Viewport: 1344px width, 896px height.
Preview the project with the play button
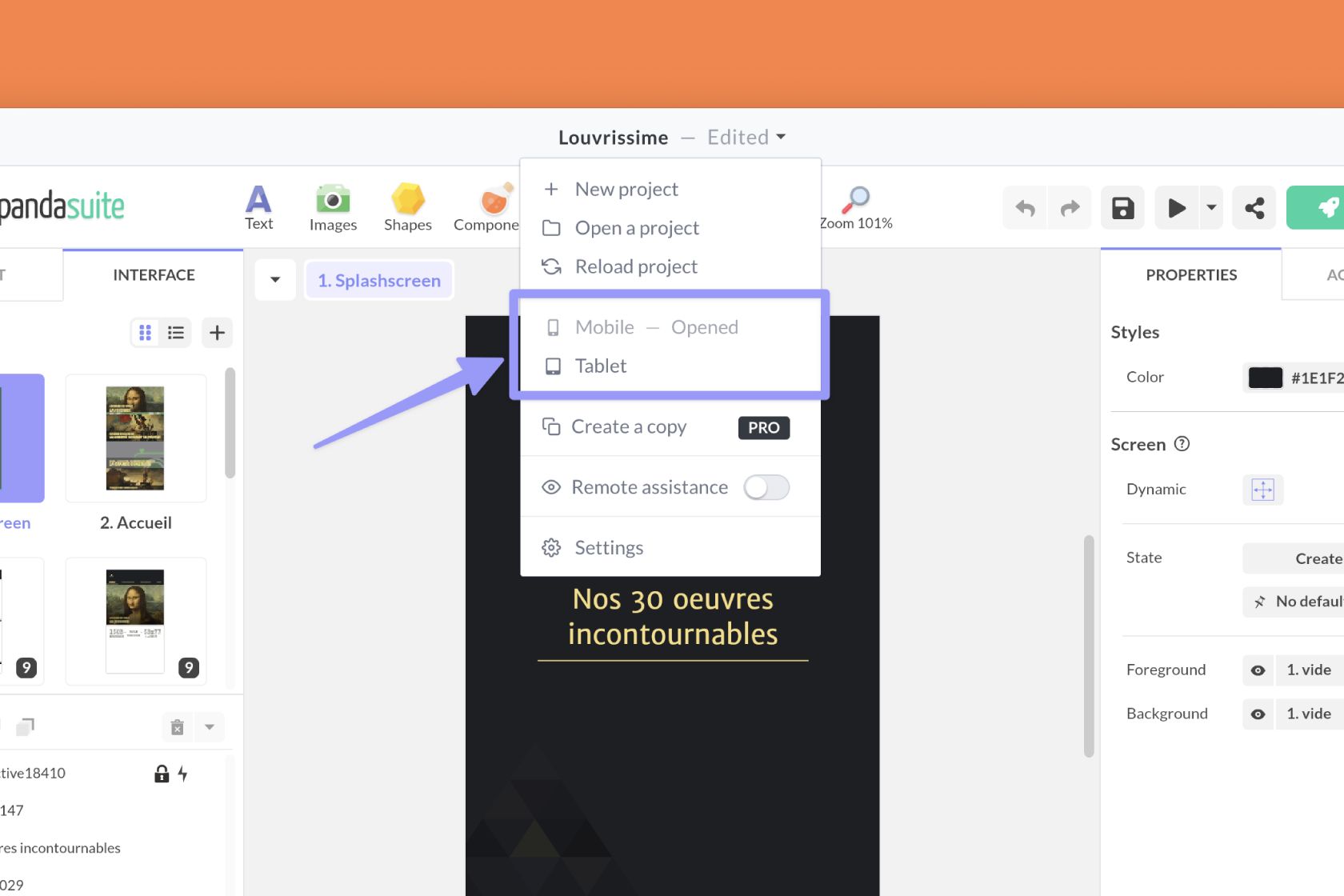(x=1176, y=207)
